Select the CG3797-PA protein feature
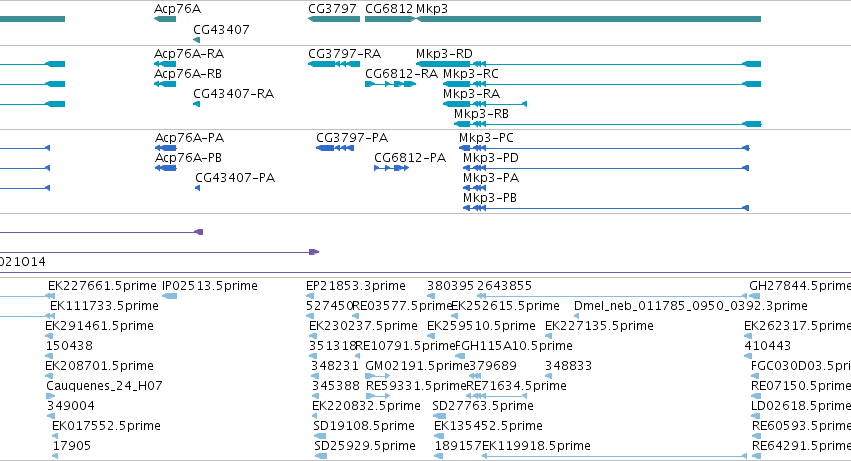The width and height of the screenshot is (851, 461). click(335, 148)
